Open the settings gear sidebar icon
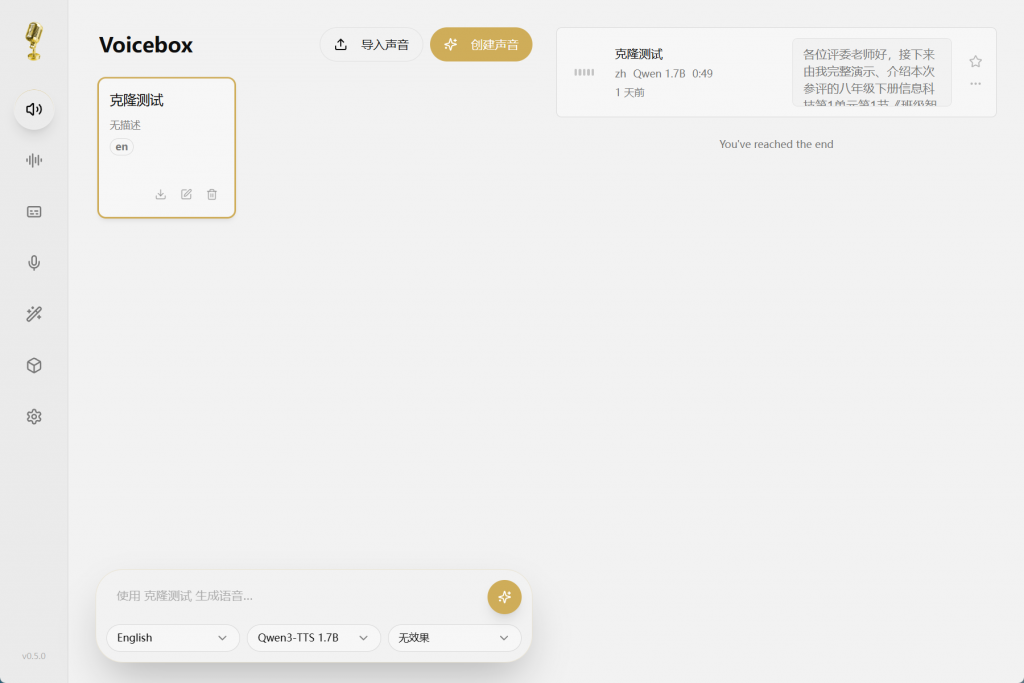Screen dimensions: 1024x683 34,417
